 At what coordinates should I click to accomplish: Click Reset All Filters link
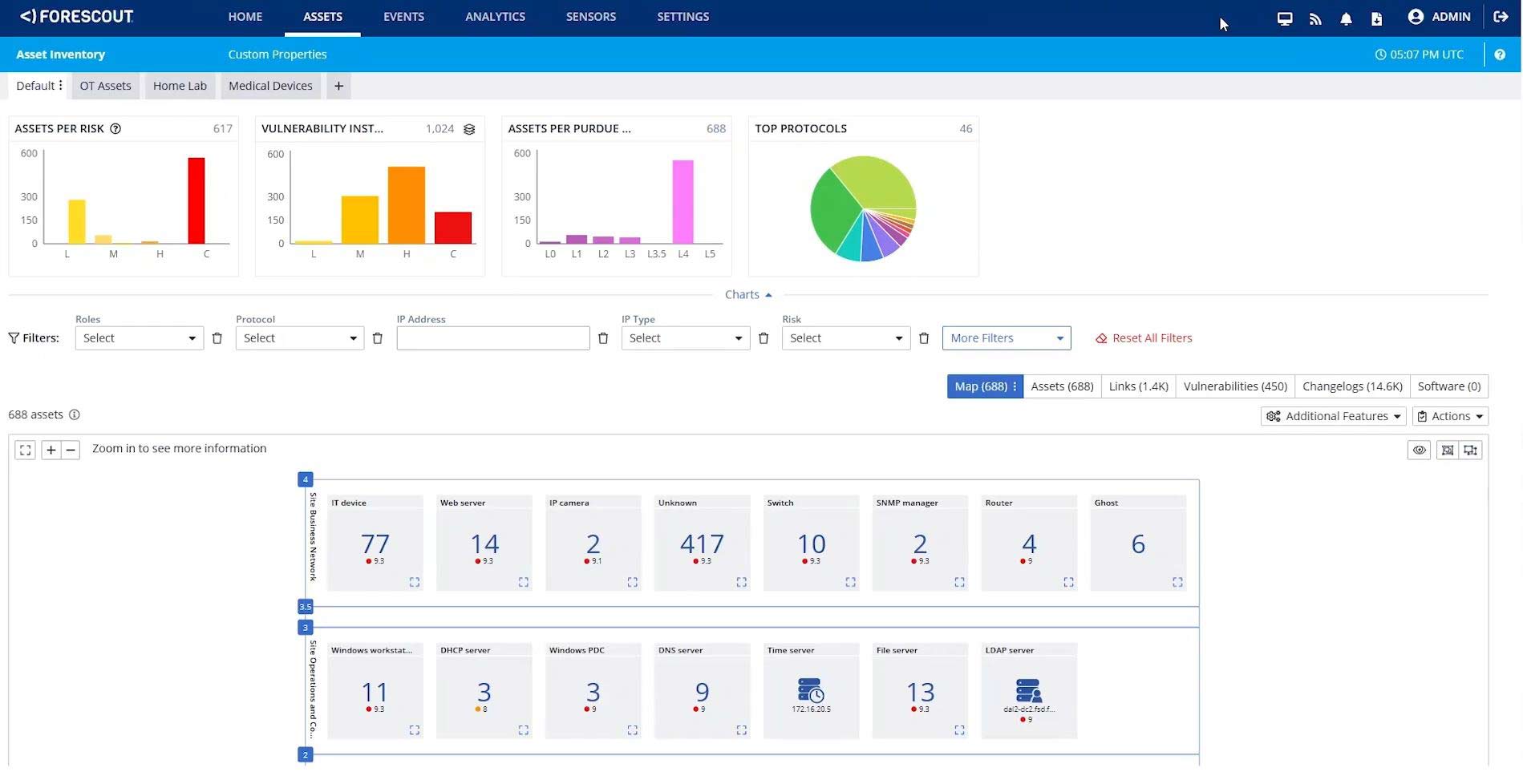(1144, 338)
